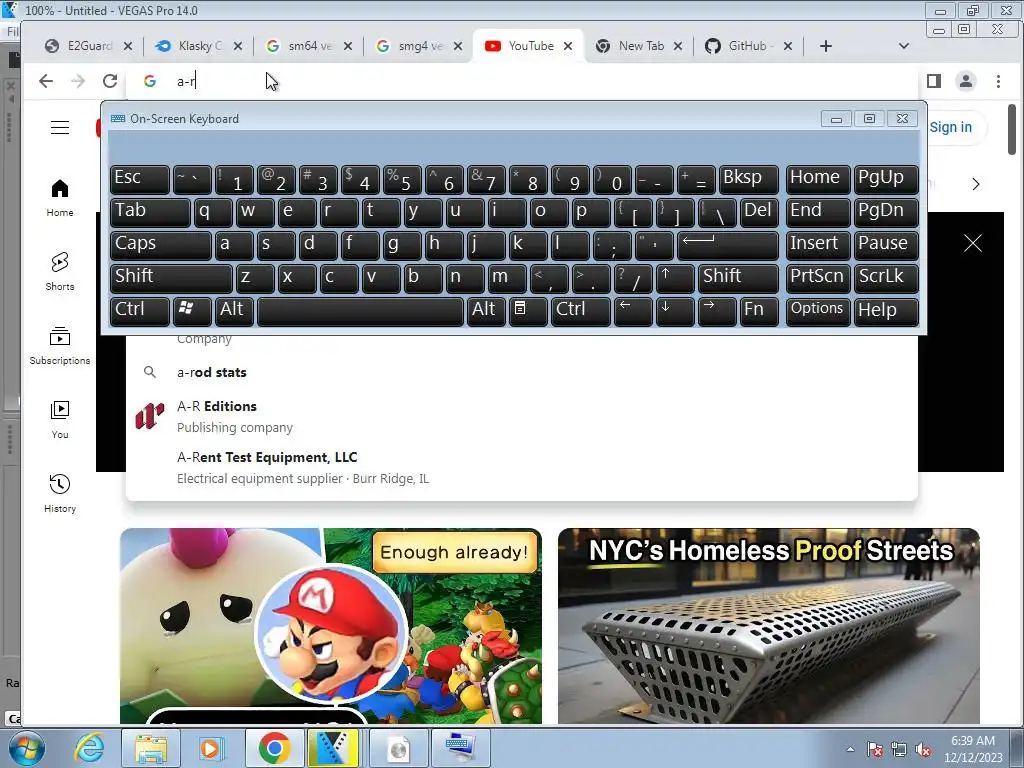Switch to the smg4 search tab

(419, 46)
